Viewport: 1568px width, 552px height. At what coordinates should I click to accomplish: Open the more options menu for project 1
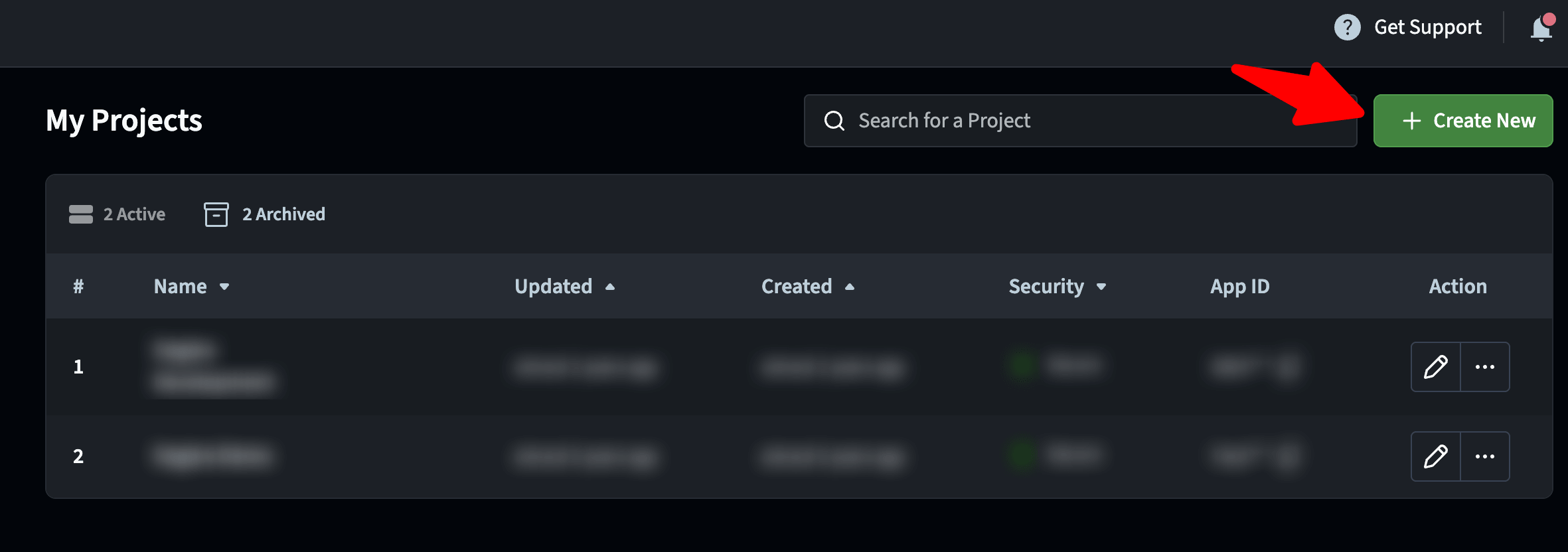coord(1485,367)
